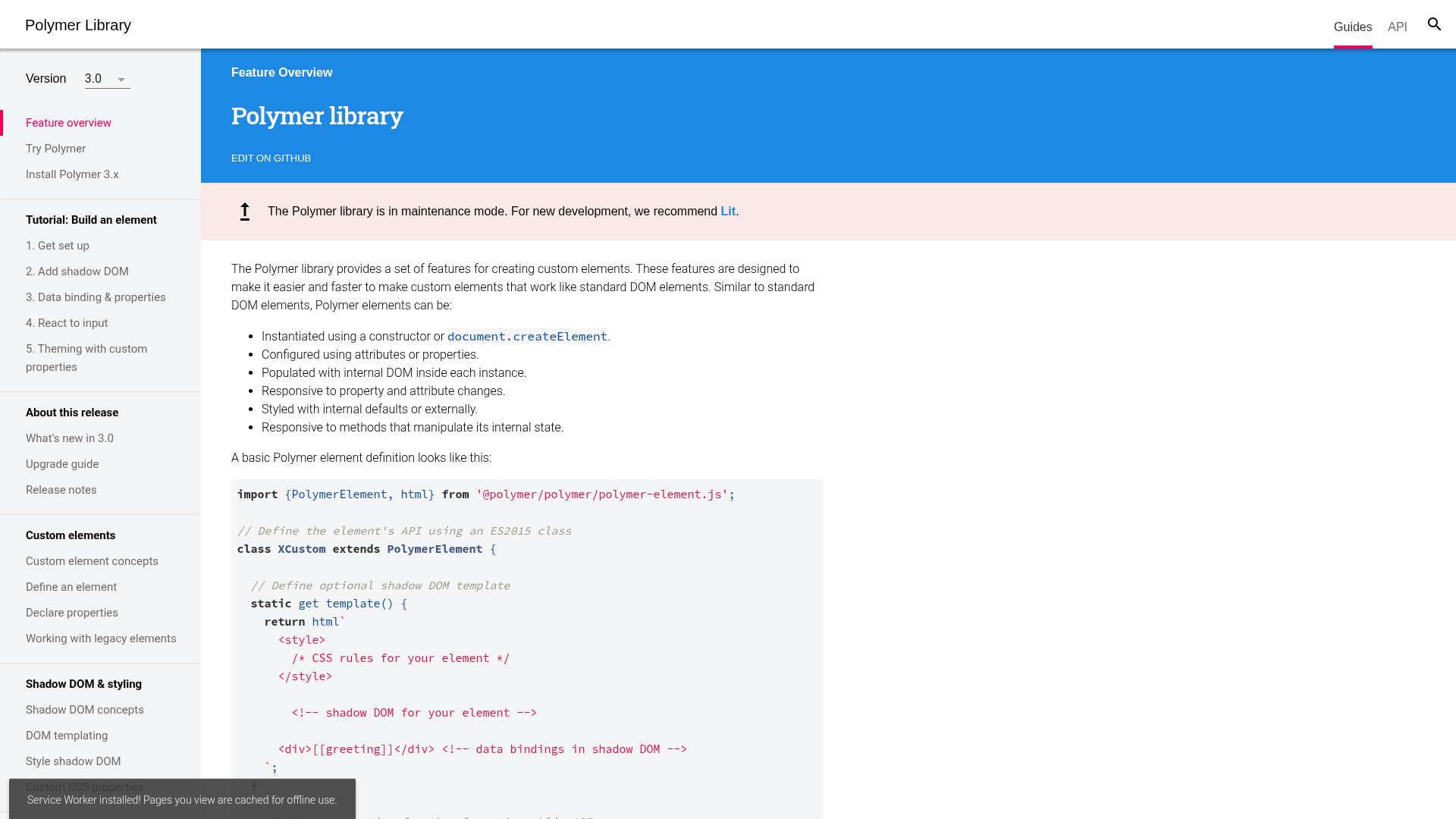View Custom element concepts documentation

click(92, 561)
